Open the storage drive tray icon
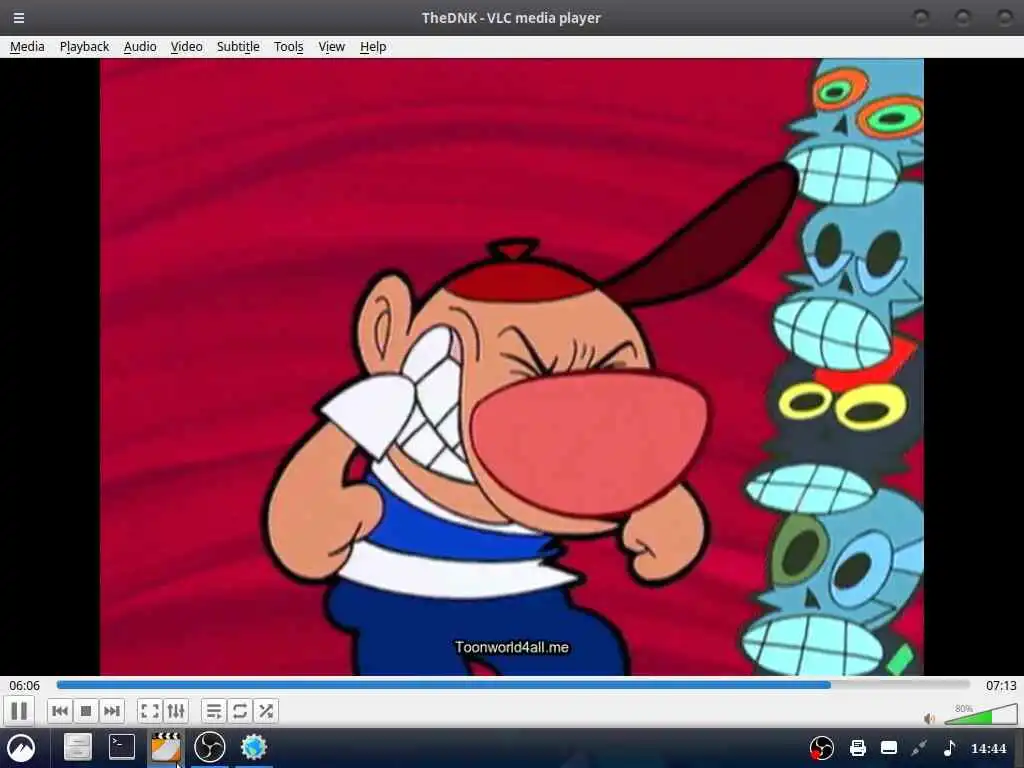The width and height of the screenshot is (1024, 768). (x=889, y=748)
